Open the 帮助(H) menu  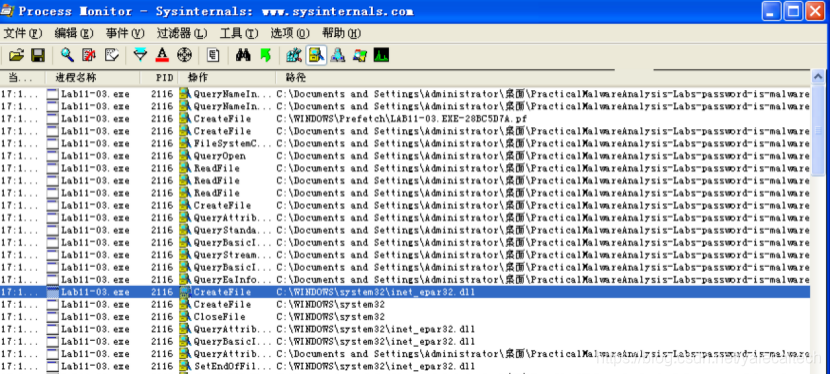[x=341, y=33]
